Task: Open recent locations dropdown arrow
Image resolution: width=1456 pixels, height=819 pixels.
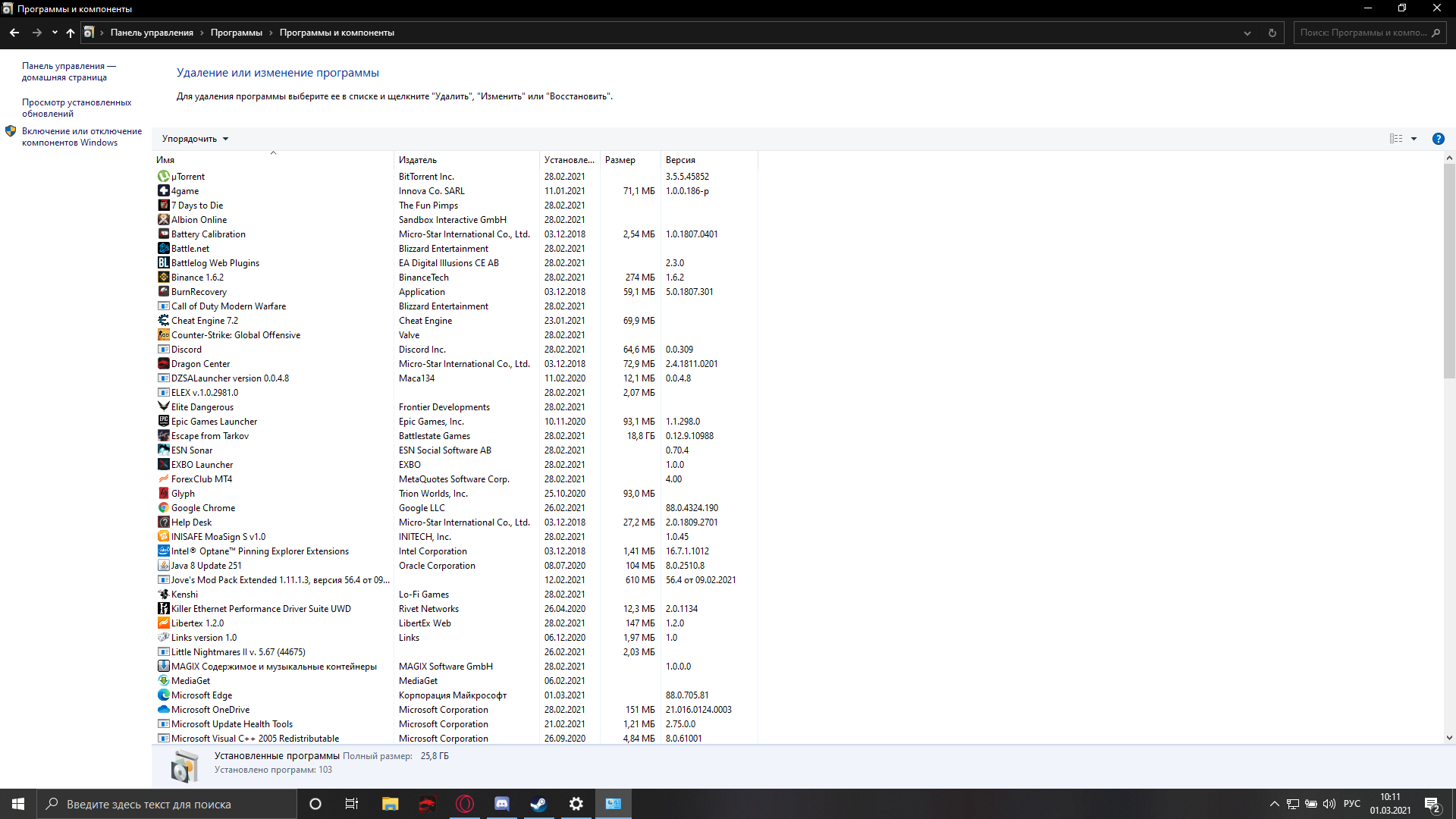Action: (x=55, y=33)
